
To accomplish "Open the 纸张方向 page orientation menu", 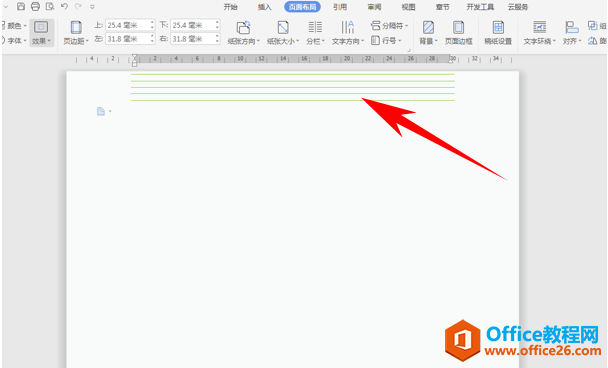I will point(244,33).
